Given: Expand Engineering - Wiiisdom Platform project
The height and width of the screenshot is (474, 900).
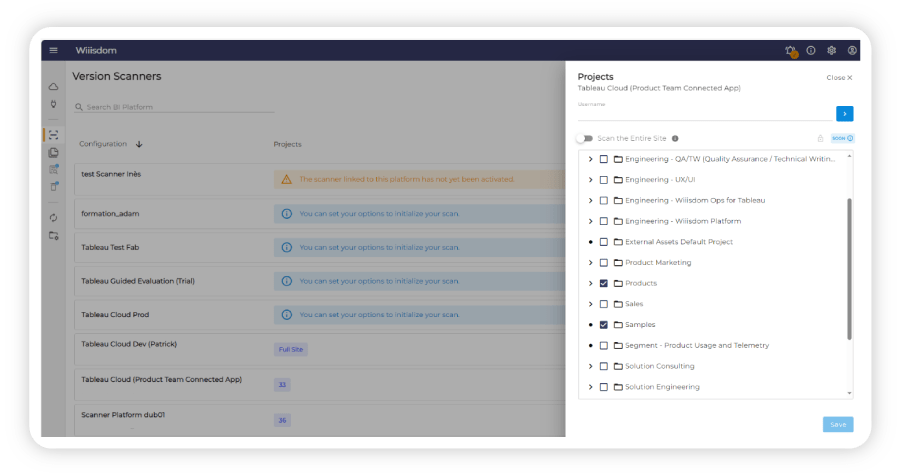Looking at the screenshot, I should (x=591, y=221).
